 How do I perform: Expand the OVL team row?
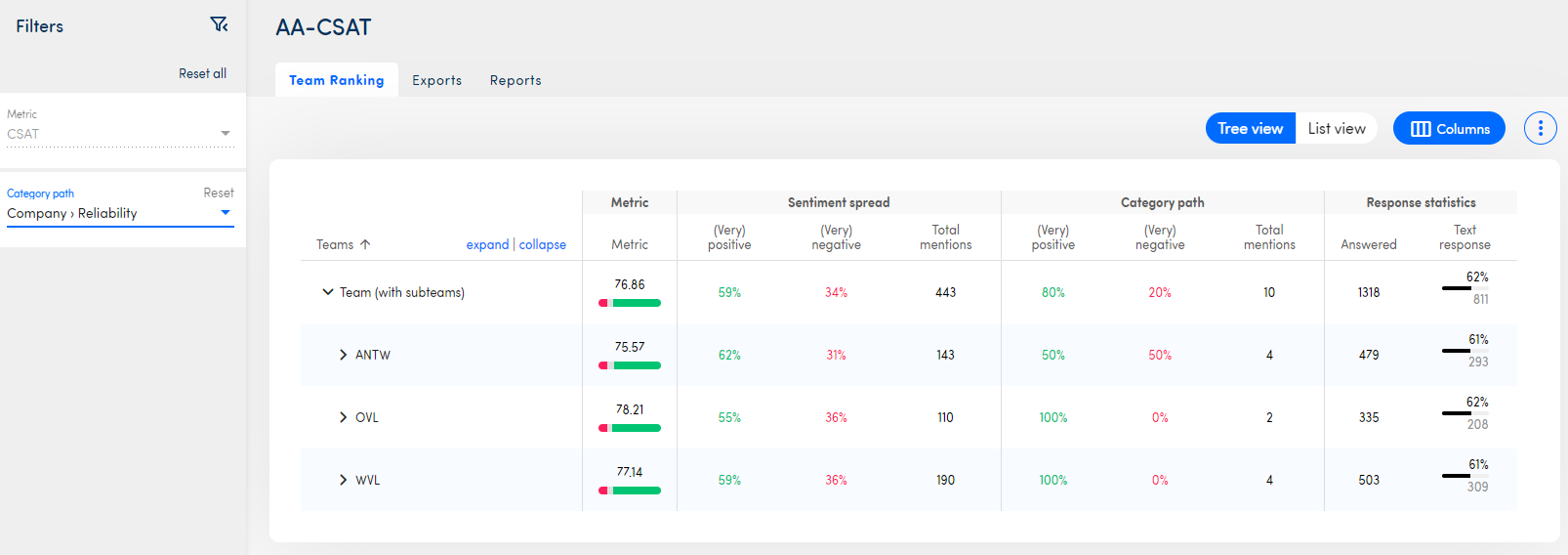tap(343, 417)
